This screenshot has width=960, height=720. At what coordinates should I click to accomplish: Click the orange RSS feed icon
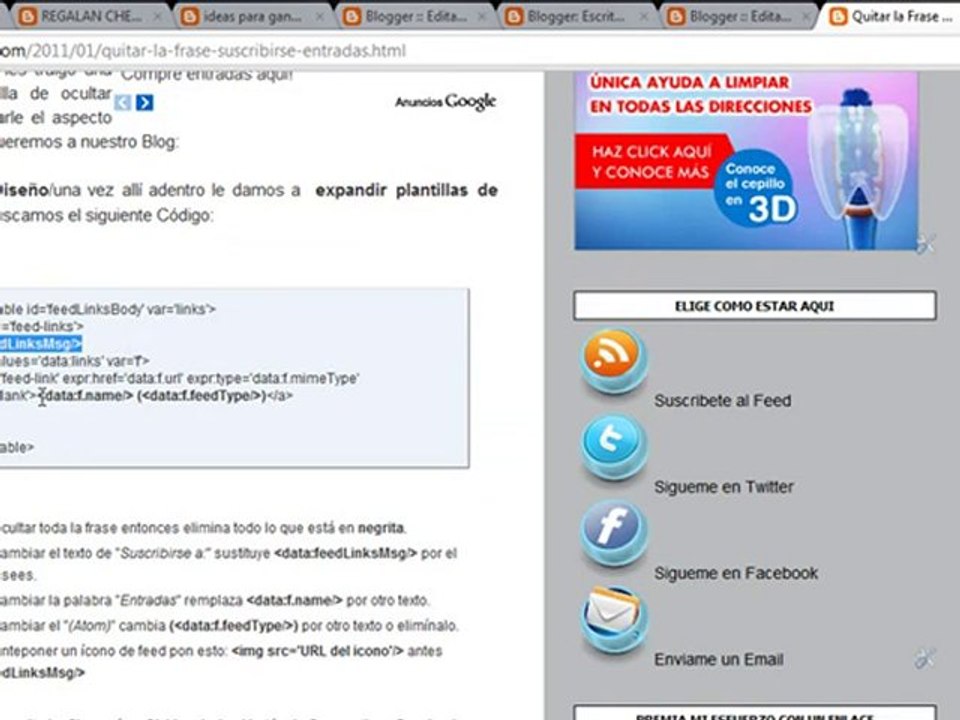(612, 360)
